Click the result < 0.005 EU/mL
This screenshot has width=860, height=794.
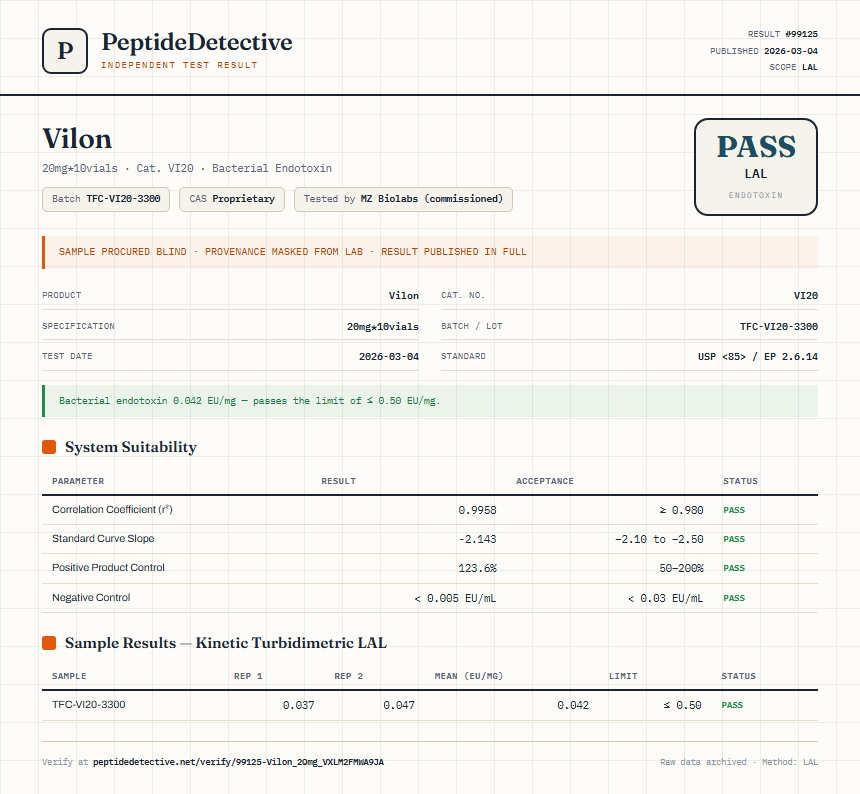pyautogui.click(x=455, y=598)
